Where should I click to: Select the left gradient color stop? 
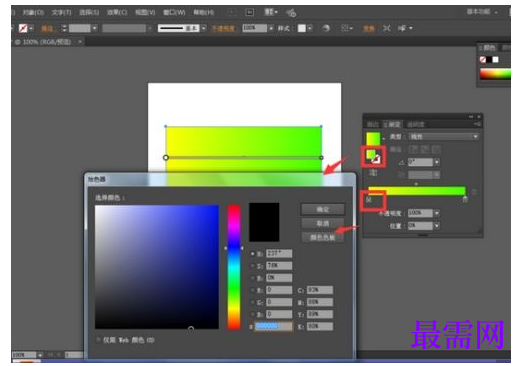(369, 200)
